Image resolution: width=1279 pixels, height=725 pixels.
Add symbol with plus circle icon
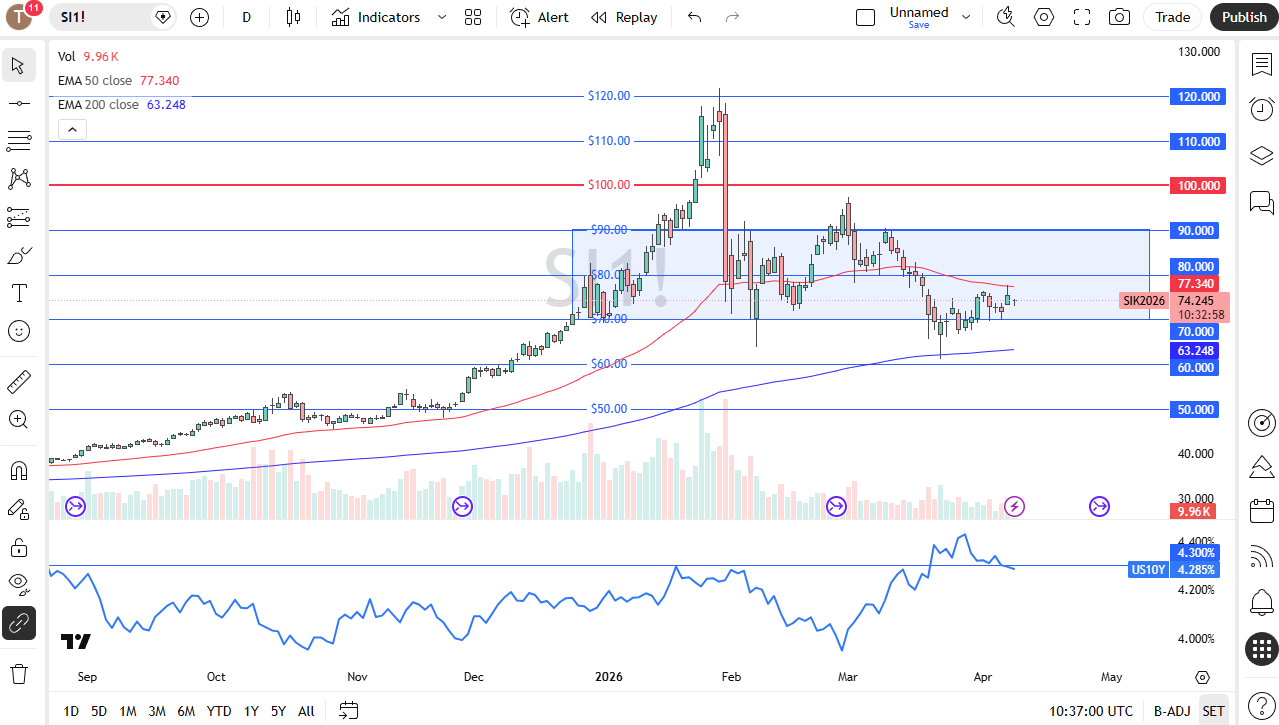[x=199, y=17]
